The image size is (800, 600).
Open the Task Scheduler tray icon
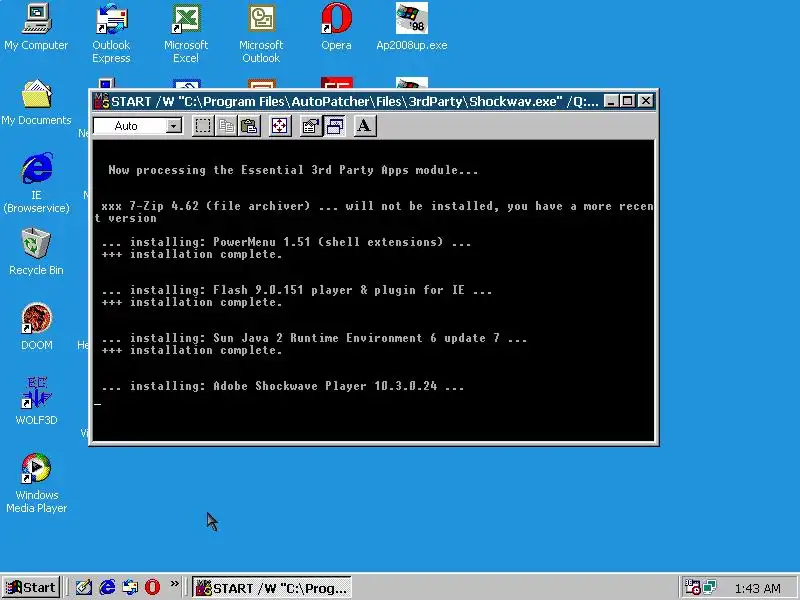tap(692, 587)
